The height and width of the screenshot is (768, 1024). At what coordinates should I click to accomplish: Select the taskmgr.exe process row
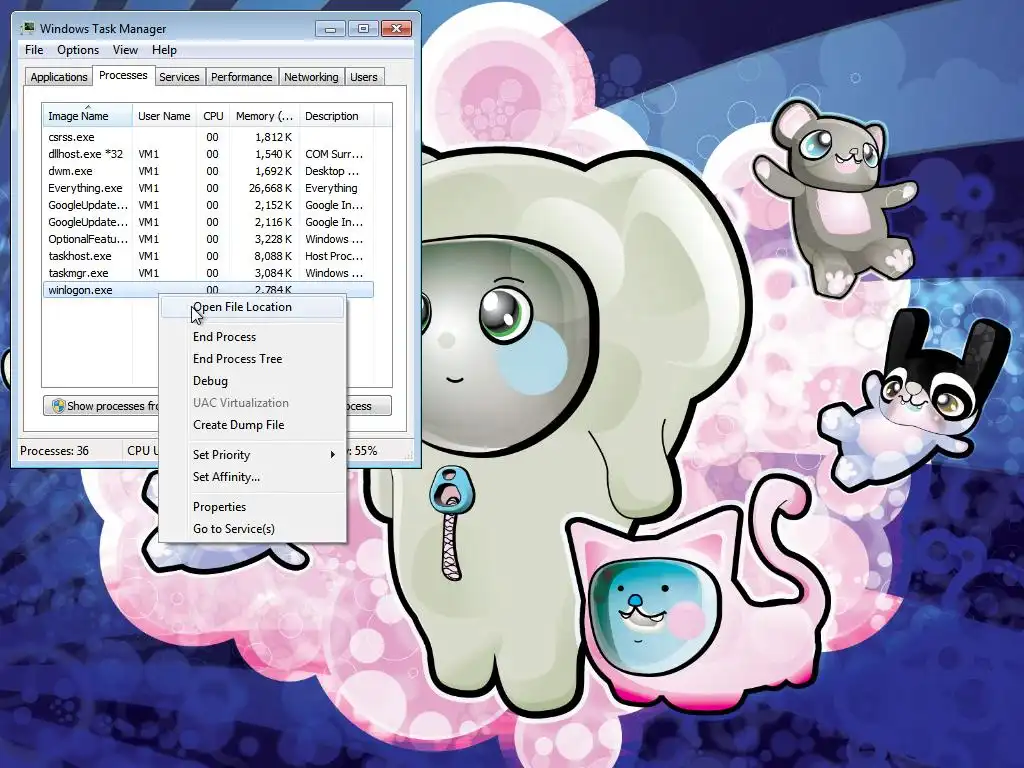[208, 273]
